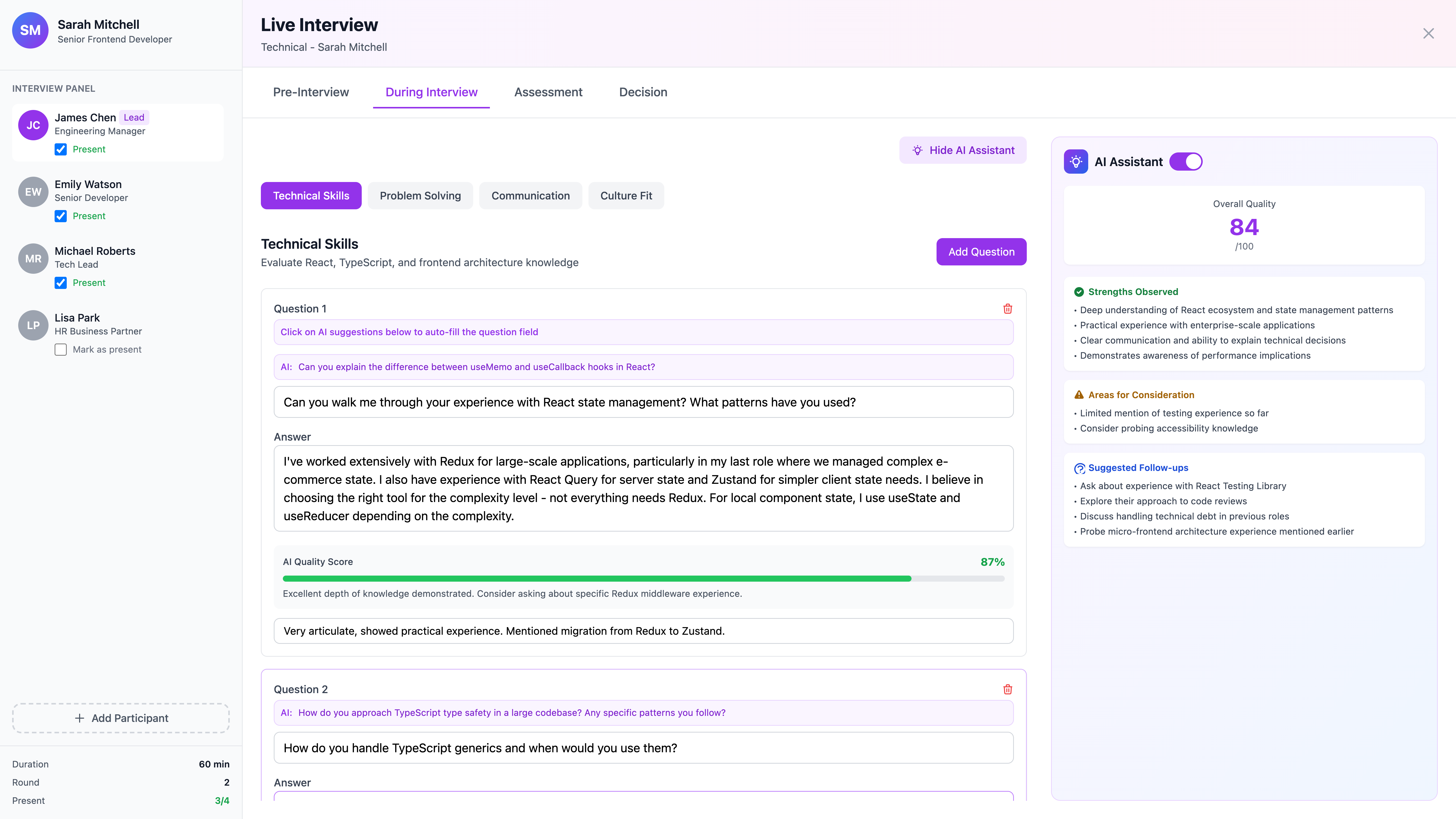This screenshot has height=819, width=1456.
Task: Click the plus icon in Add Participant
Action: [x=80, y=718]
